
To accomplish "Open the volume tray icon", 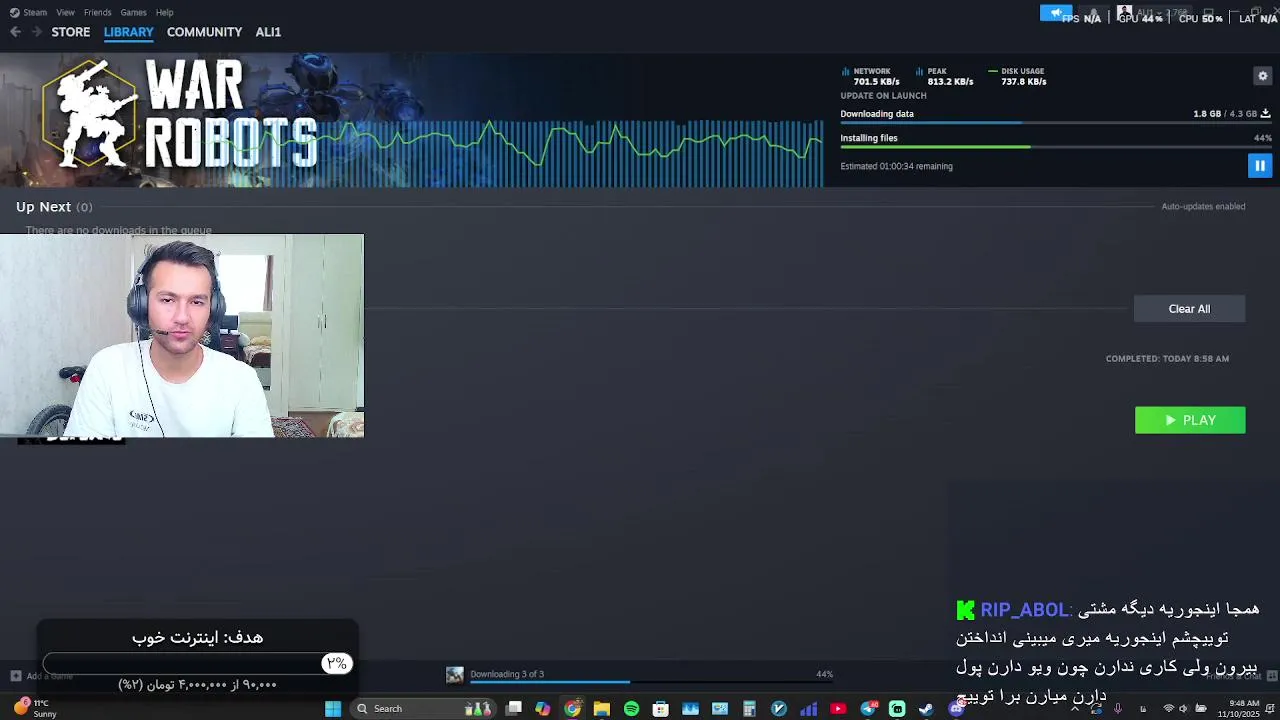I will click(x=1184, y=709).
